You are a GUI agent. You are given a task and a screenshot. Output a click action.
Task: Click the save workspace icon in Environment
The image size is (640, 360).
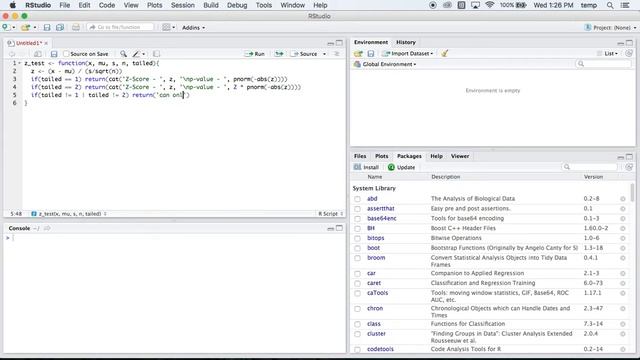(x=371, y=53)
